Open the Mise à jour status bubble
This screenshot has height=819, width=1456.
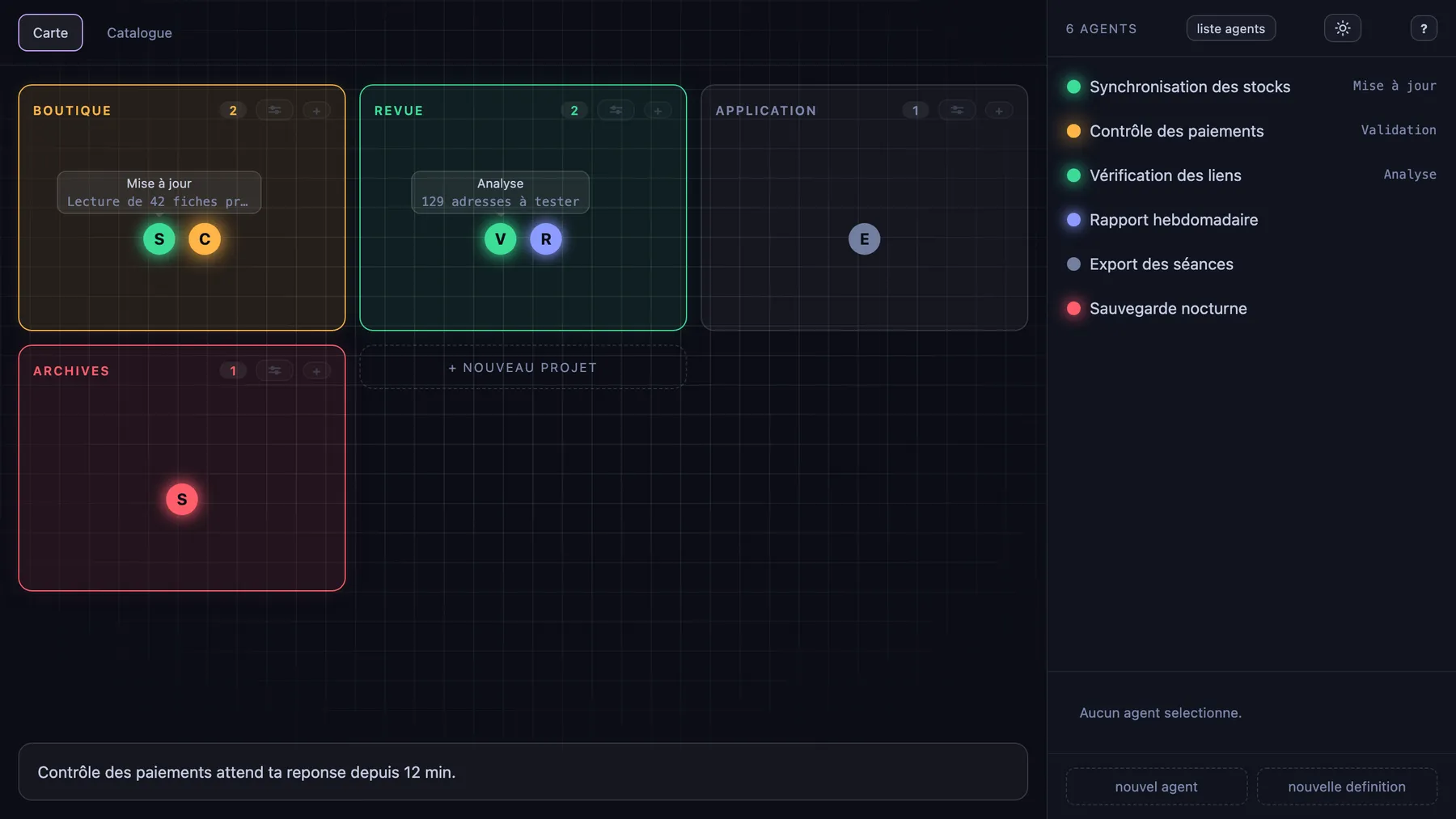pos(159,192)
